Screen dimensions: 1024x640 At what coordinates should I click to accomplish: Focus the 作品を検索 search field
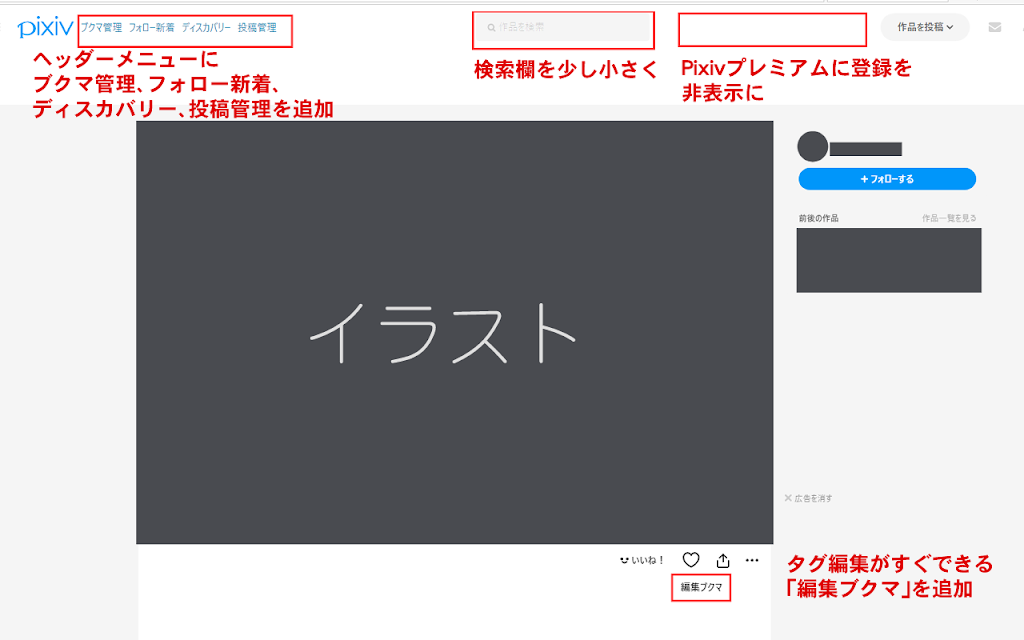click(563, 27)
